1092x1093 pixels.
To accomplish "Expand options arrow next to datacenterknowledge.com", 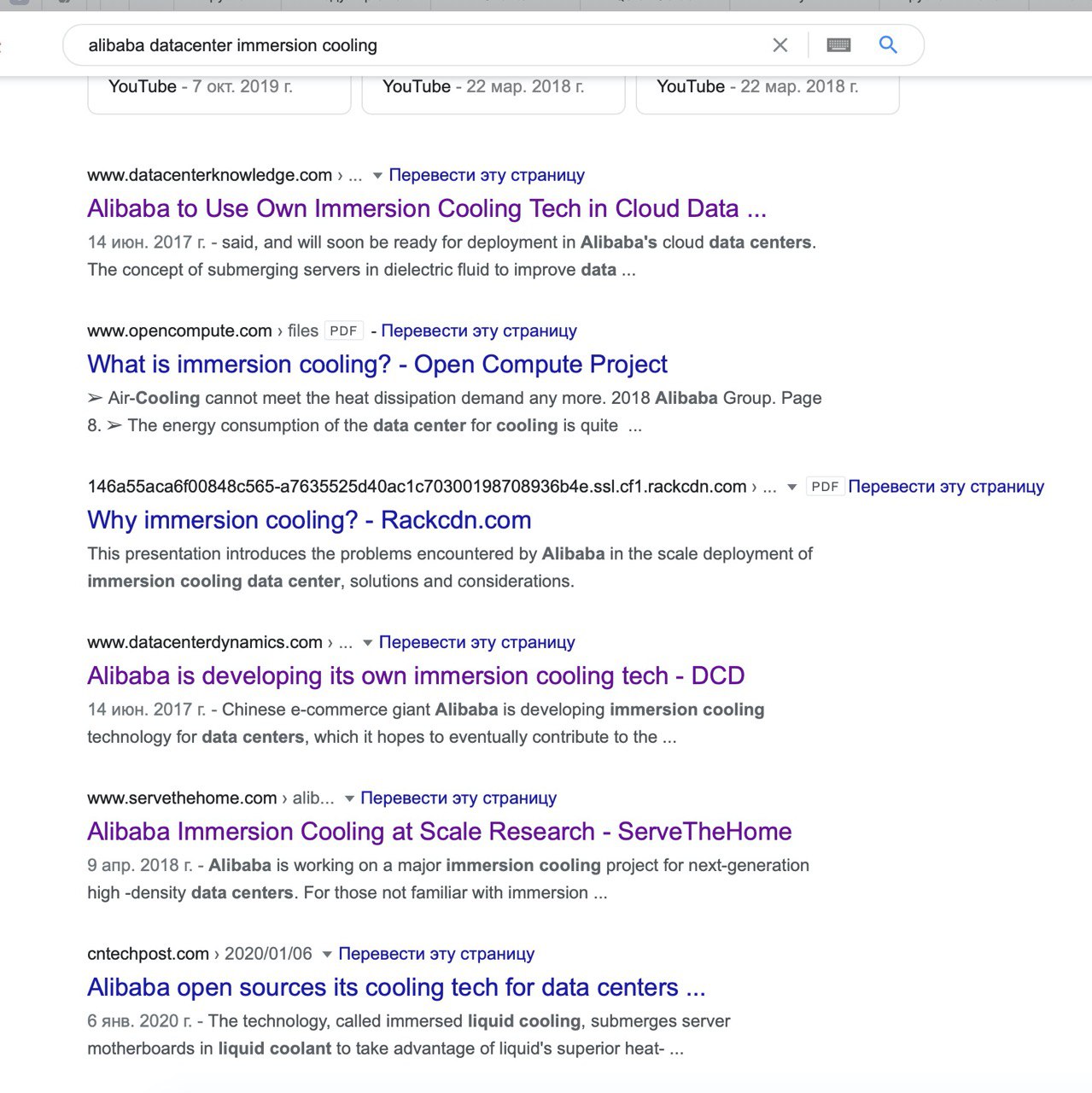I will point(377,176).
